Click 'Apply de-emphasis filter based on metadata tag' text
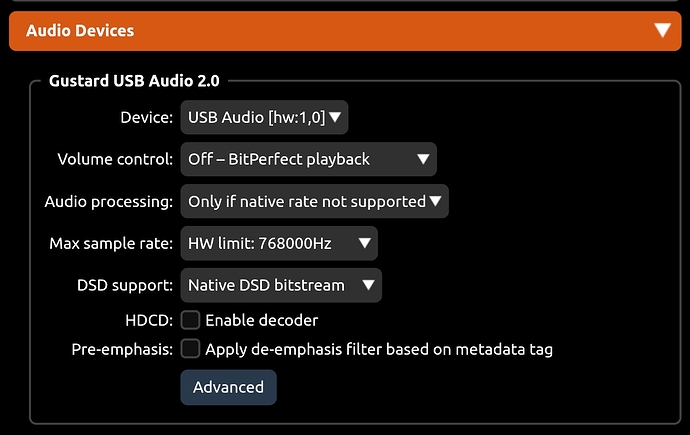 click(x=379, y=349)
